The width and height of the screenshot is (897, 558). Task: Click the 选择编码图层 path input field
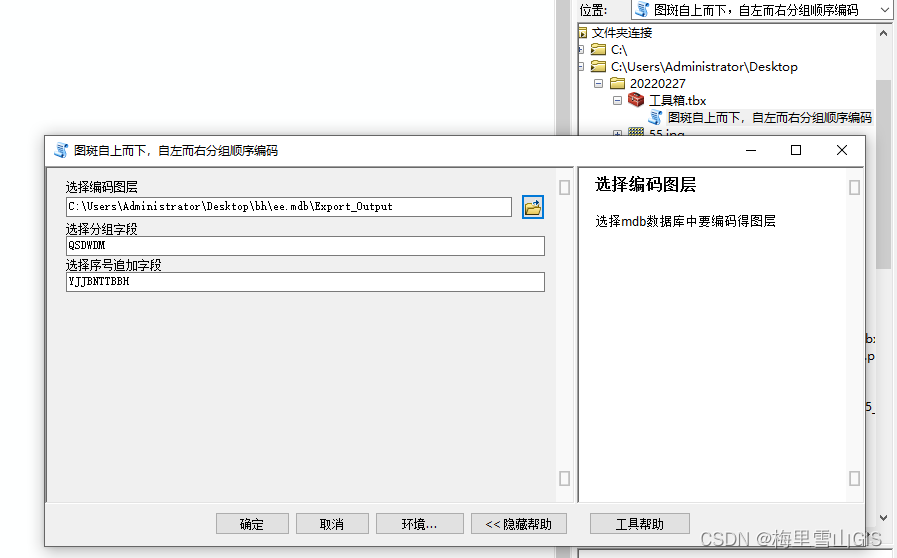(289, 207)
